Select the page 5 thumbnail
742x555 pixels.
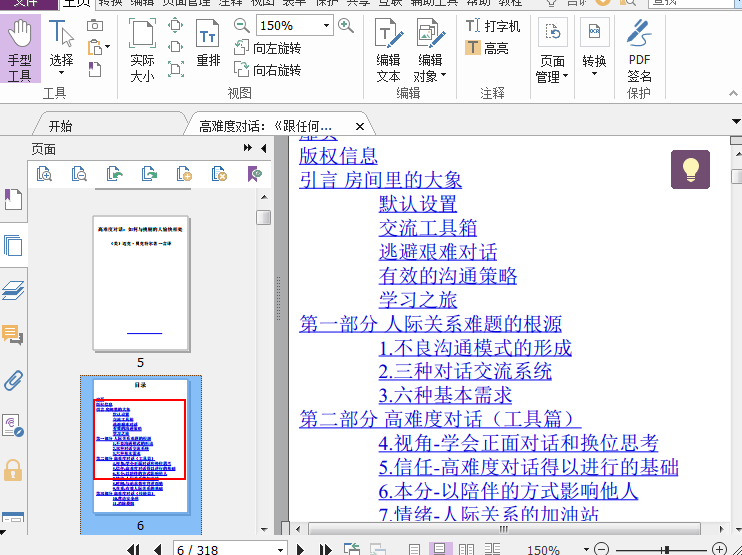click(141, 284)
